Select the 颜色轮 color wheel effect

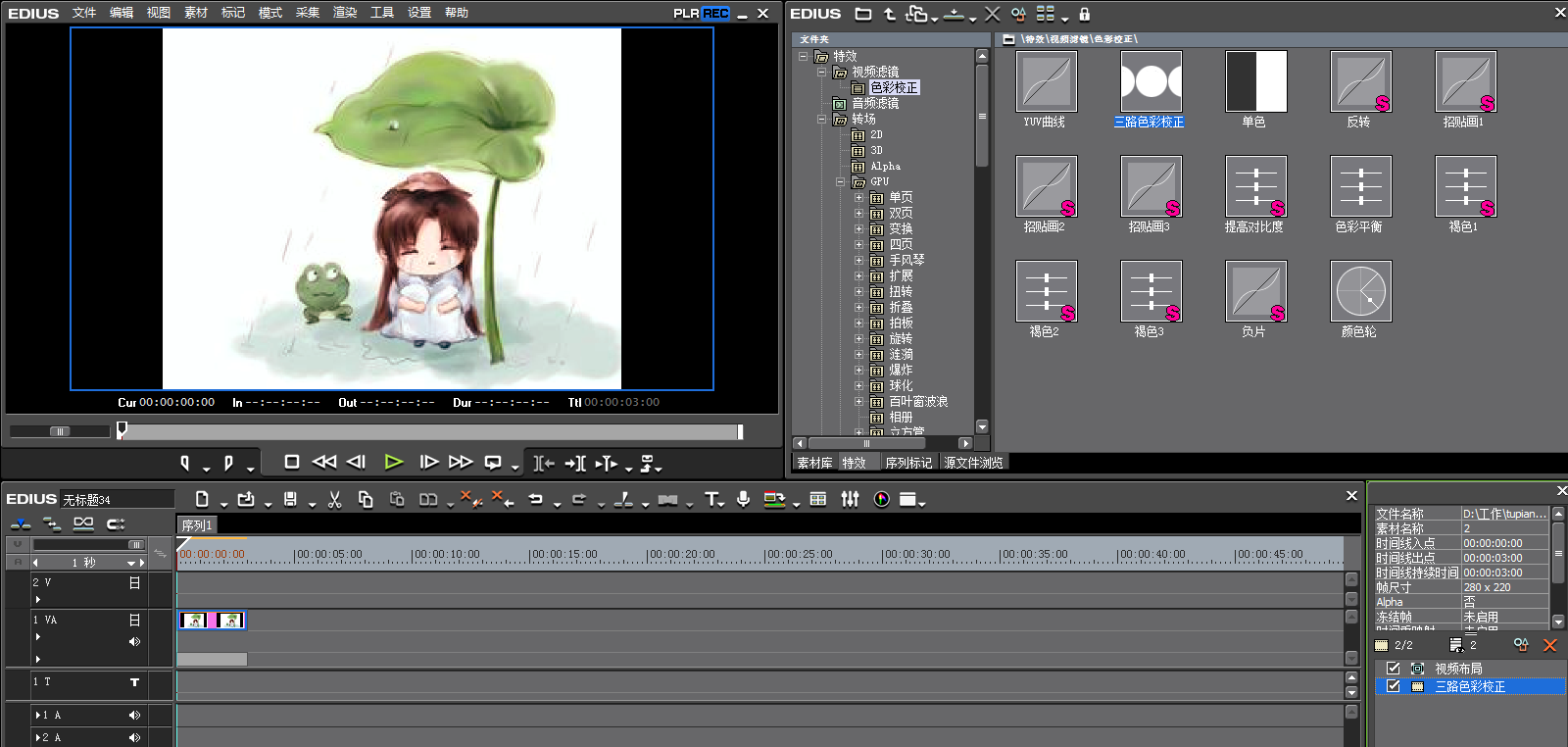(1360, 292)
